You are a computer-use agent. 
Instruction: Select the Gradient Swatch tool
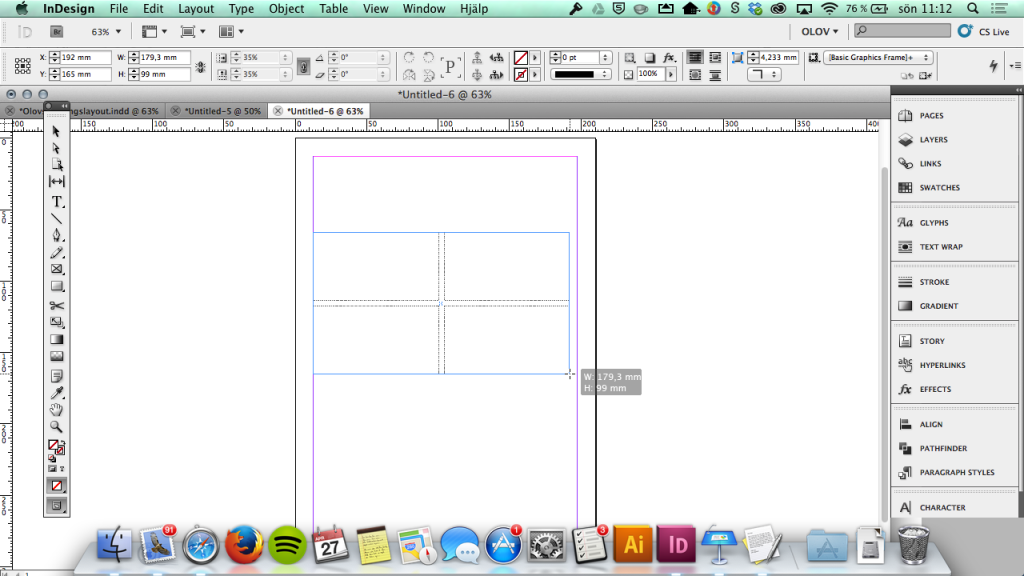(x=57, y=339)
